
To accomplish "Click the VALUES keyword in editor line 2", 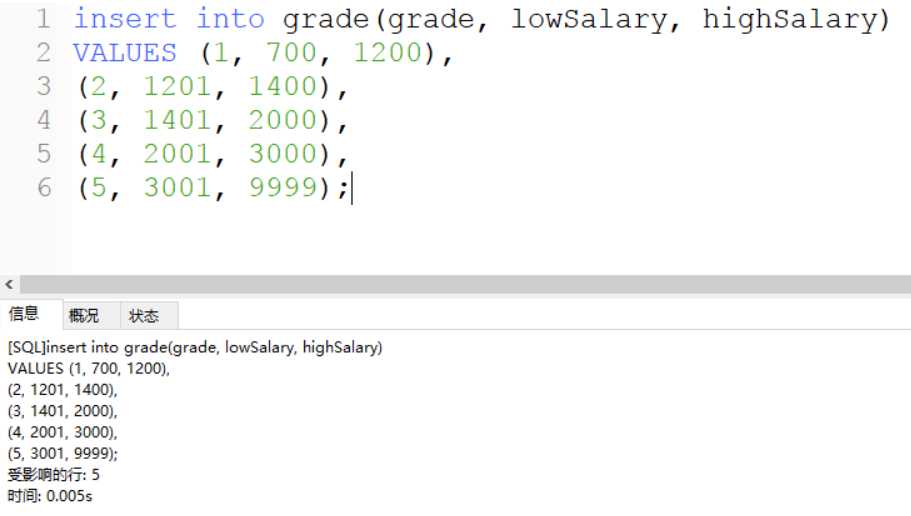I will pos(125,53).
